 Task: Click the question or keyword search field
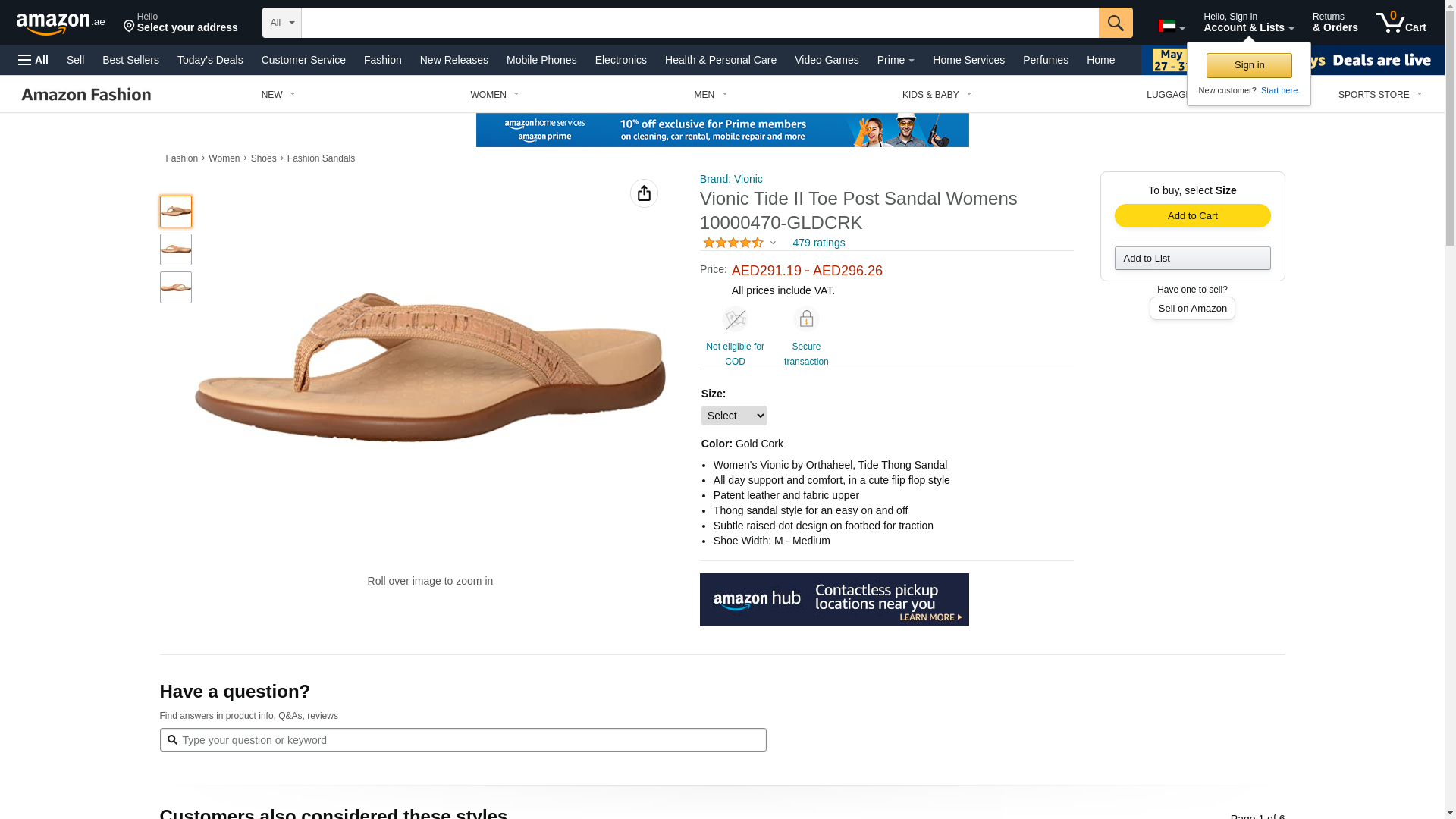(x=463, y=740)
